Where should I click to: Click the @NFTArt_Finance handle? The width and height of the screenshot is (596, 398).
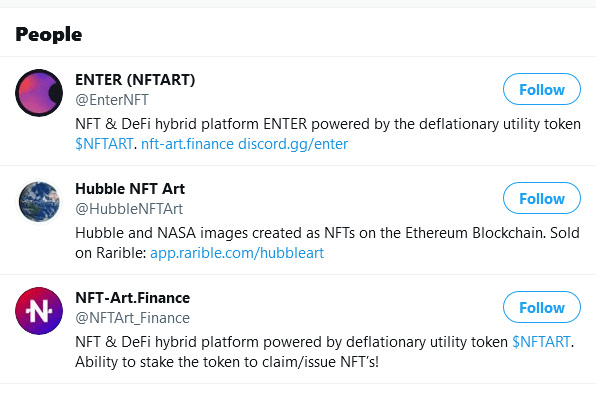click(132, 318)
